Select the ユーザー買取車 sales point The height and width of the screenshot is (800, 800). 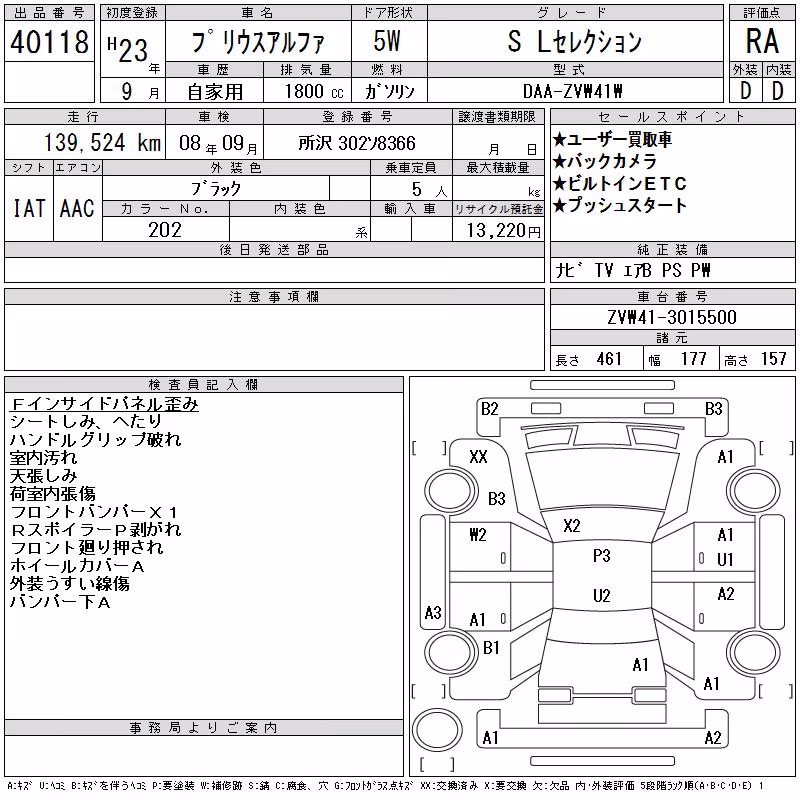612,140
